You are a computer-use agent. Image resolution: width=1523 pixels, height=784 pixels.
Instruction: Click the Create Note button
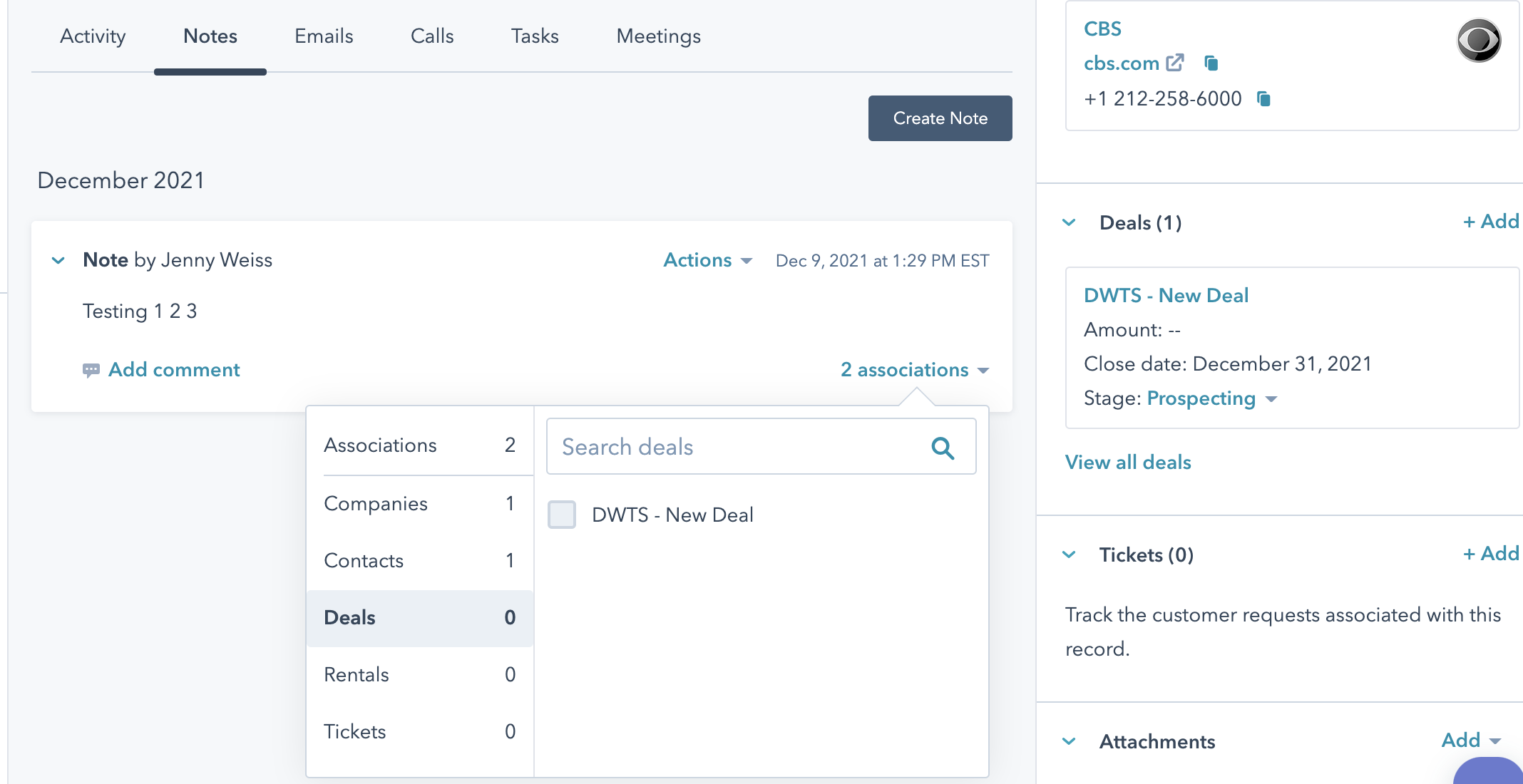[x=940, y=118]
